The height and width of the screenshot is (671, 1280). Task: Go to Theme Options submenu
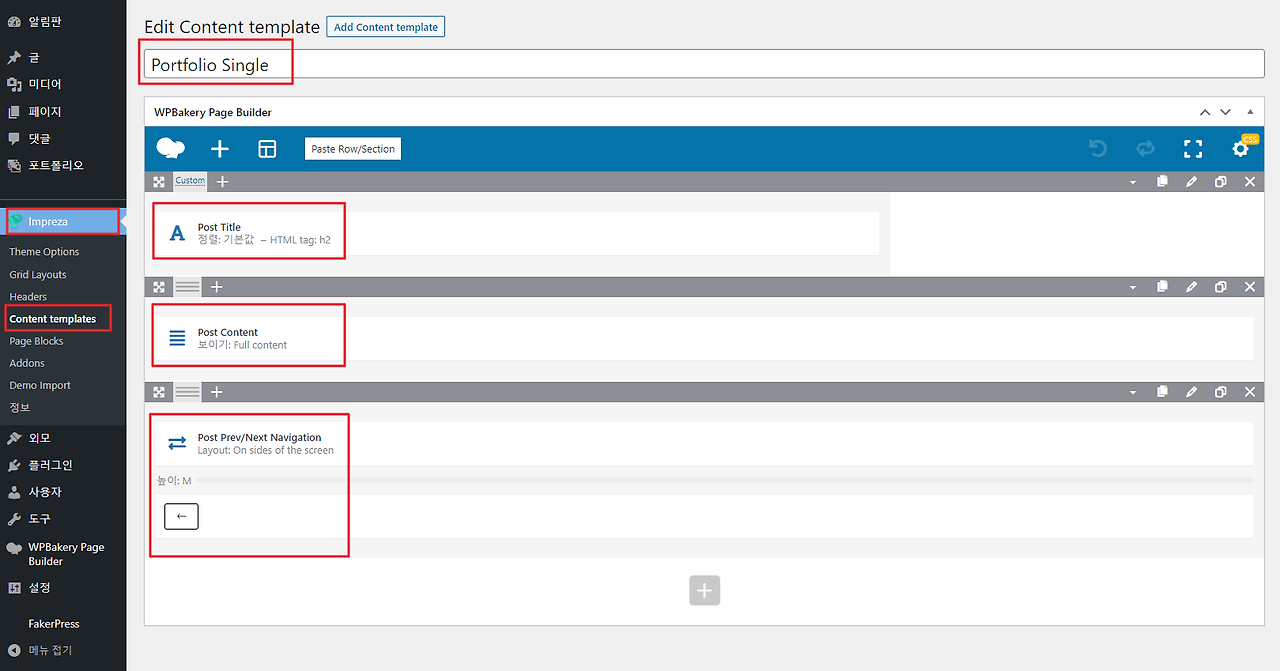coord(44,252)
